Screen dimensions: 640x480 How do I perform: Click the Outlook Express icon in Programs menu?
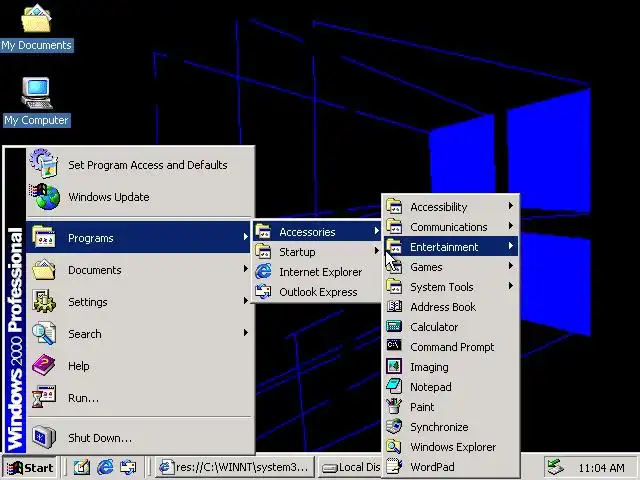tap(263, 292)
